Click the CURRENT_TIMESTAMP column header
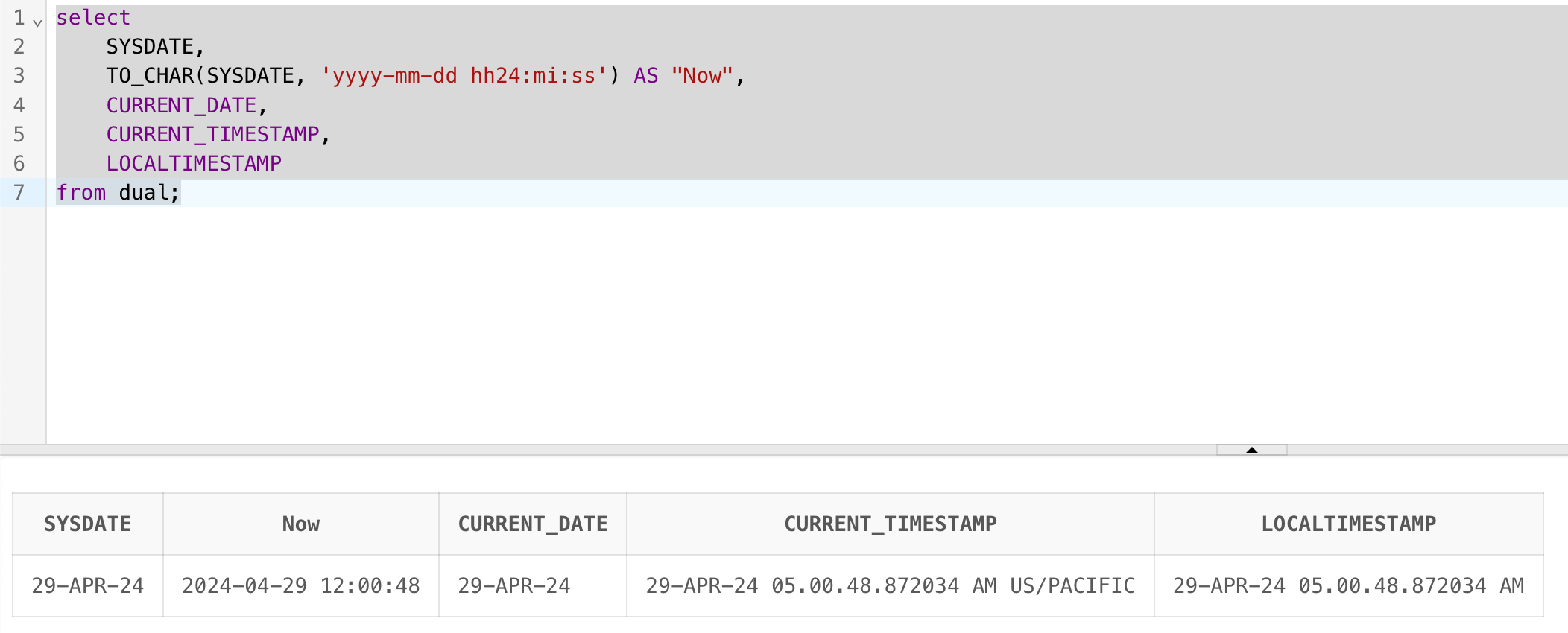The height and width of the screenshot is (633, 1568). point(891,524)
